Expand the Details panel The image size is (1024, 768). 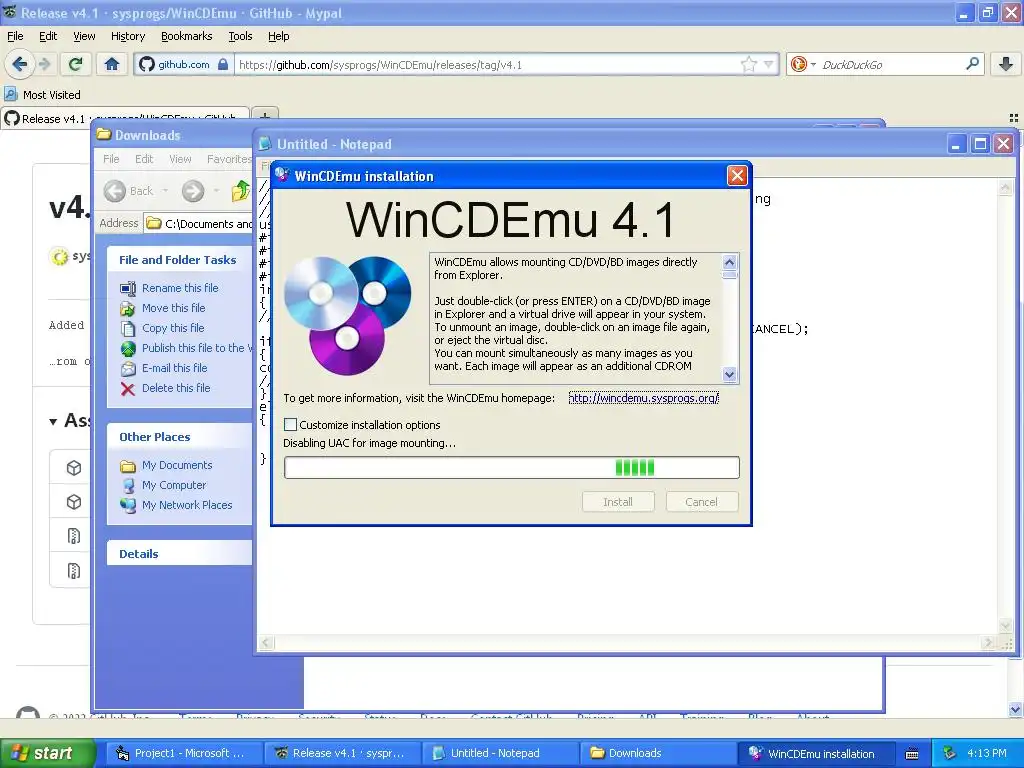tap(138, 554)
